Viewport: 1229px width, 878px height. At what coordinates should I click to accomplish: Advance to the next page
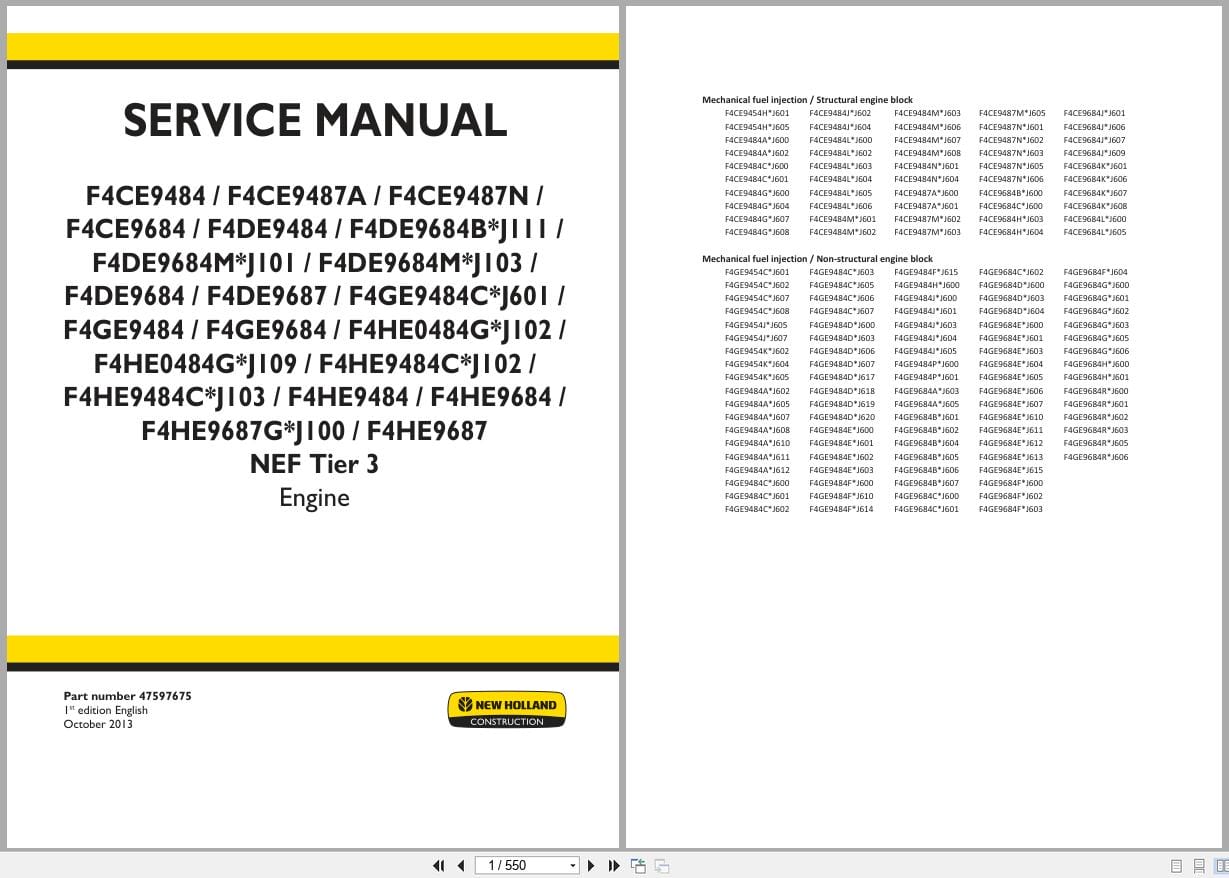click(x=591, y=865)
